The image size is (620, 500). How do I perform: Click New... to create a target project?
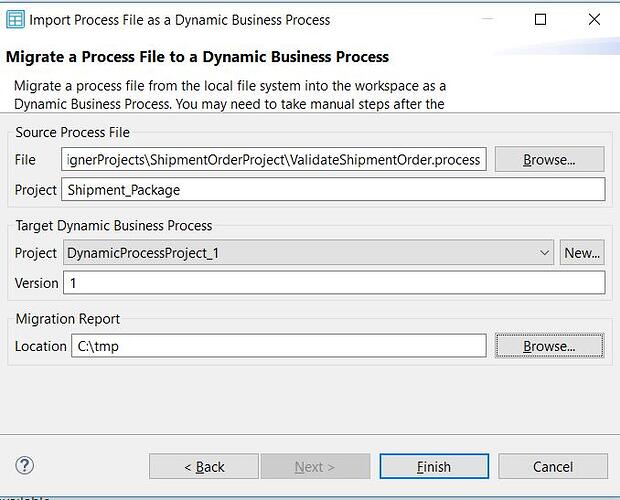click(x=582, y=253)
